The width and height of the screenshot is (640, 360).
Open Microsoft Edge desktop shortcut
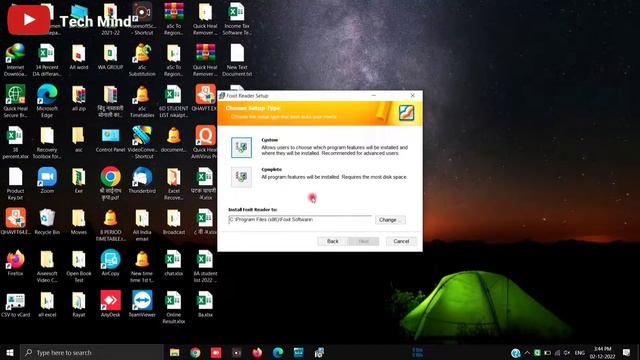point(47,101)
